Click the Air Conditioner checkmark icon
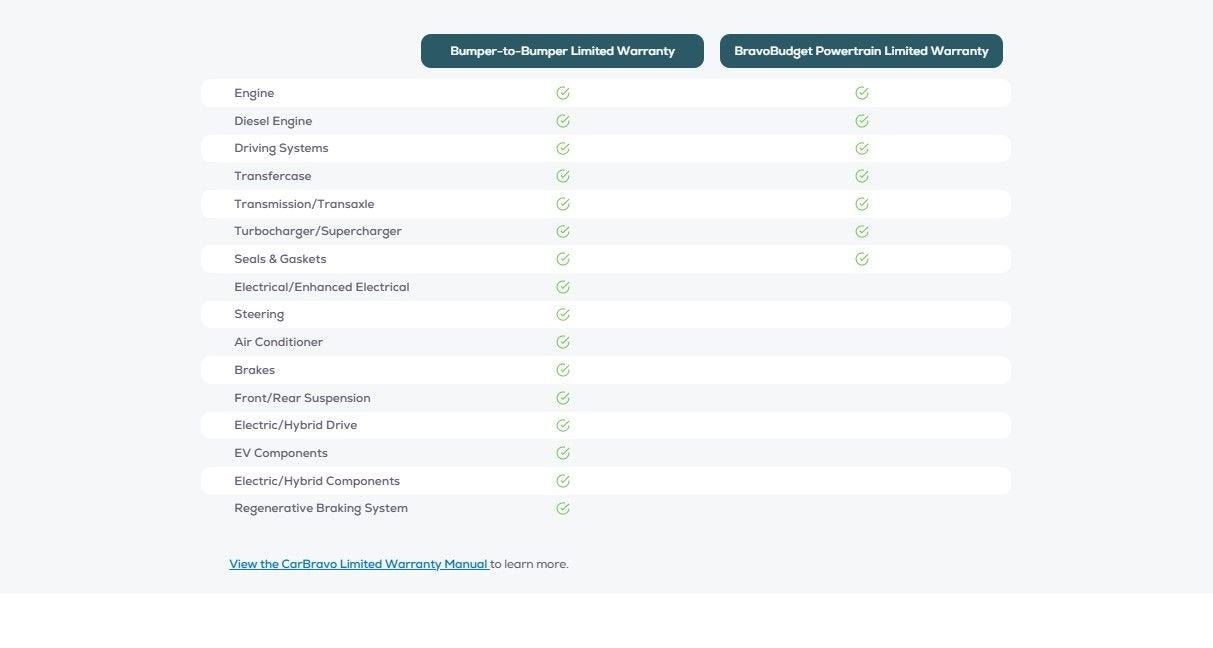This screenshot has width=1213, height=648. click(563, 342)
